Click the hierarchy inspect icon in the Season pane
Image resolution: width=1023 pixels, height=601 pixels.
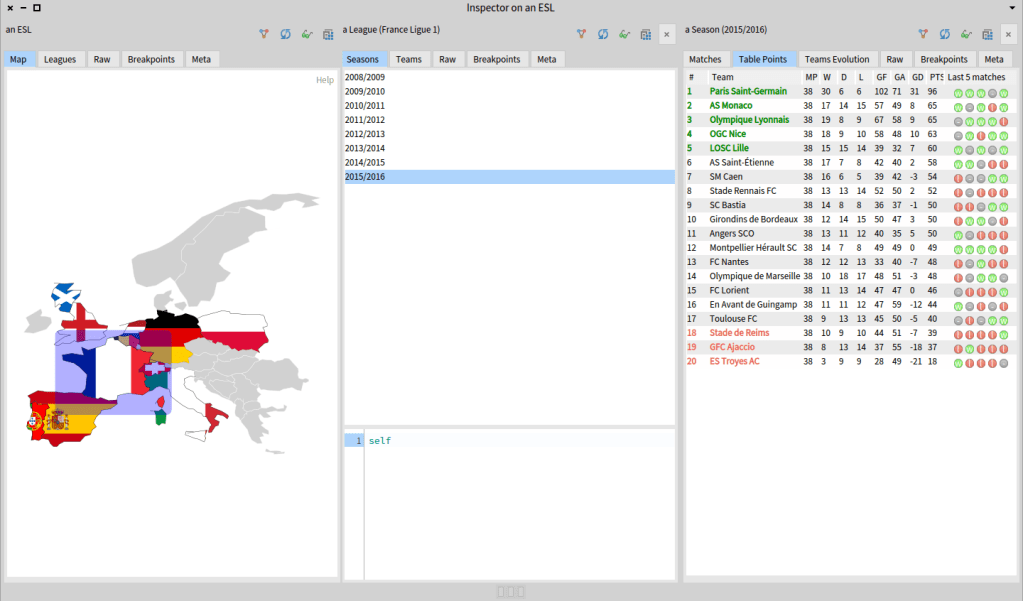coord(922,34)
